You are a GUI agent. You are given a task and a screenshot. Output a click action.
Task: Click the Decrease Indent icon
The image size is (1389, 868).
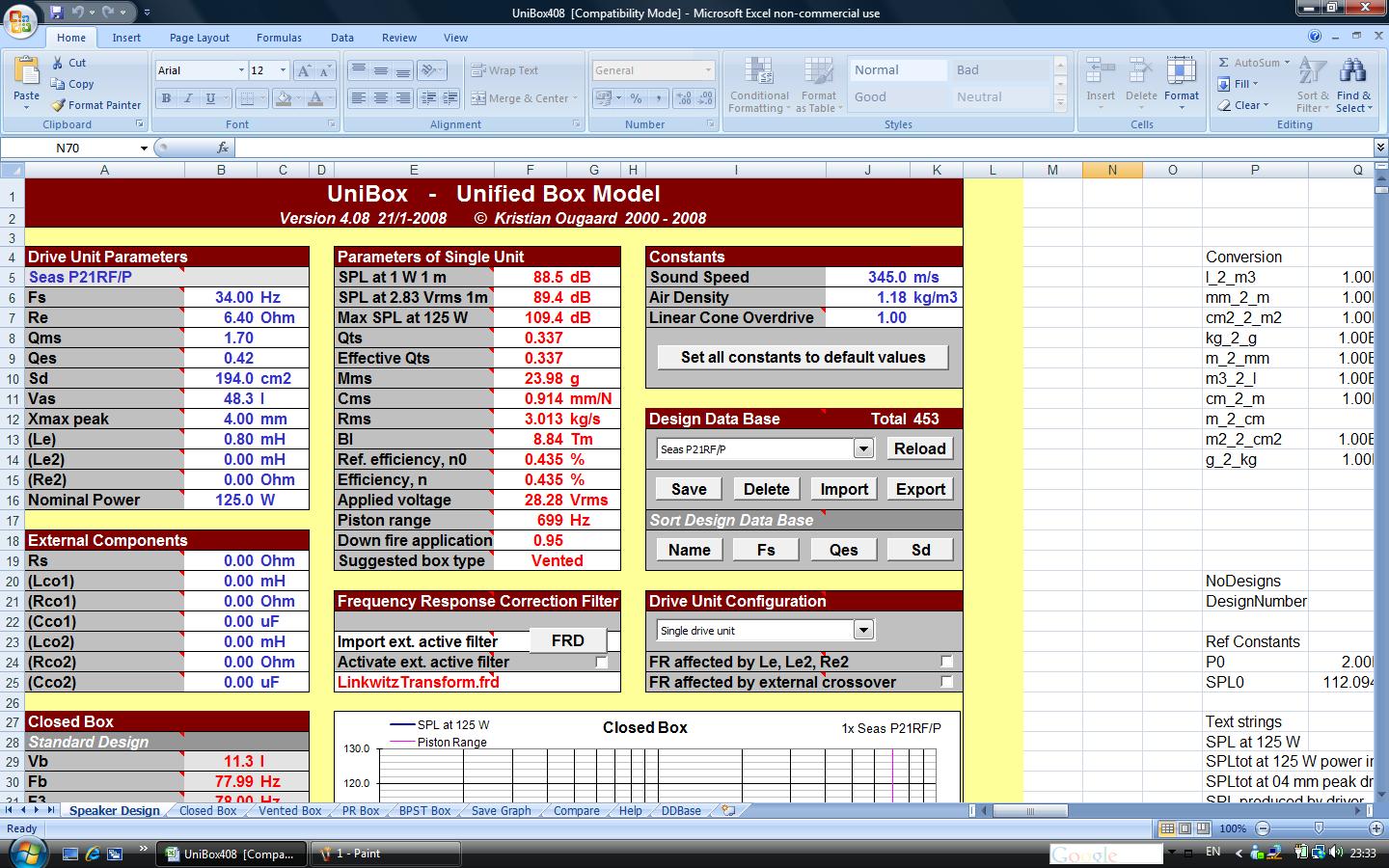click(x=428, y=98)
